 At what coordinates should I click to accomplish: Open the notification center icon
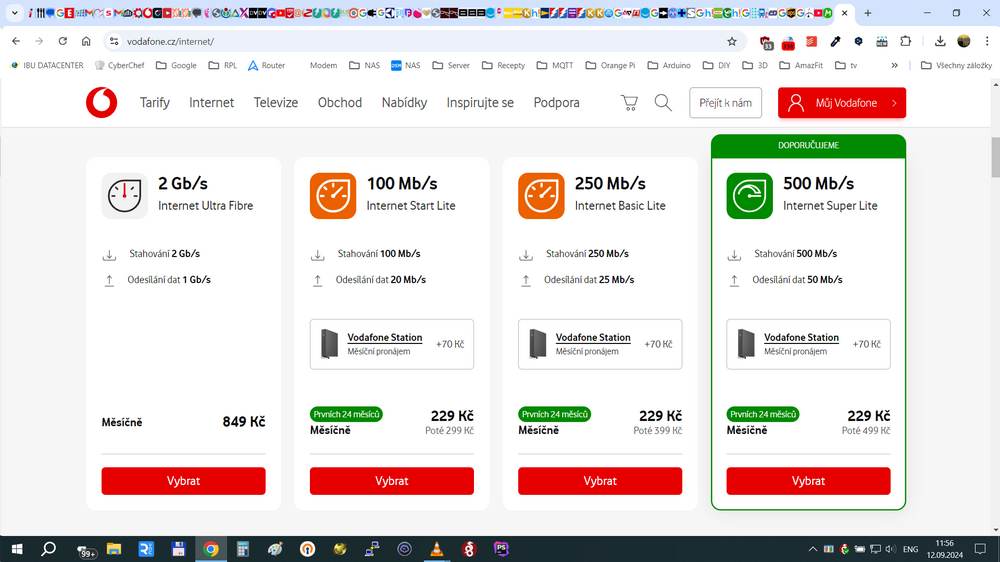[x=980, y=549]
